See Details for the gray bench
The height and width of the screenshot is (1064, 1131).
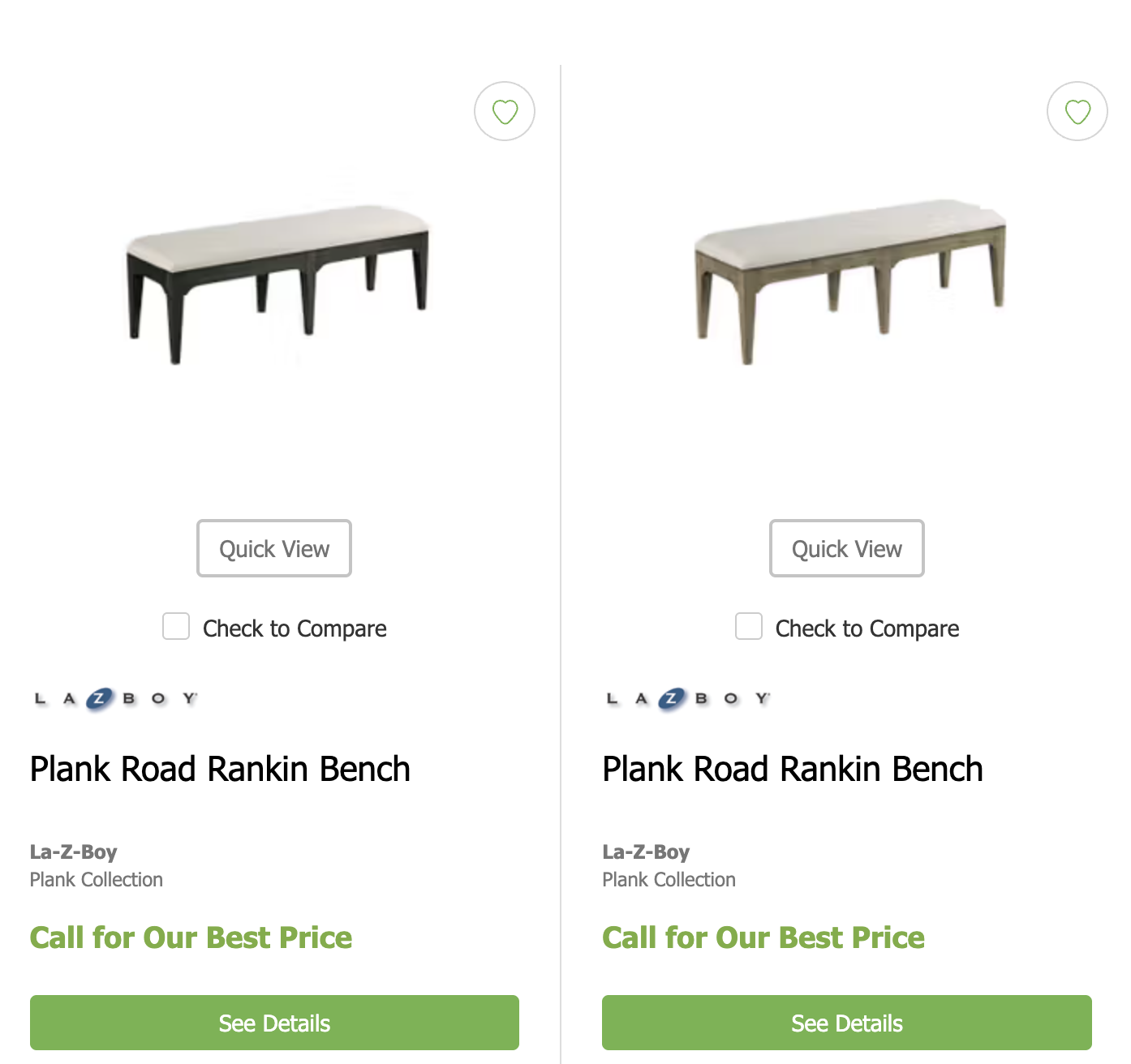847,1023
